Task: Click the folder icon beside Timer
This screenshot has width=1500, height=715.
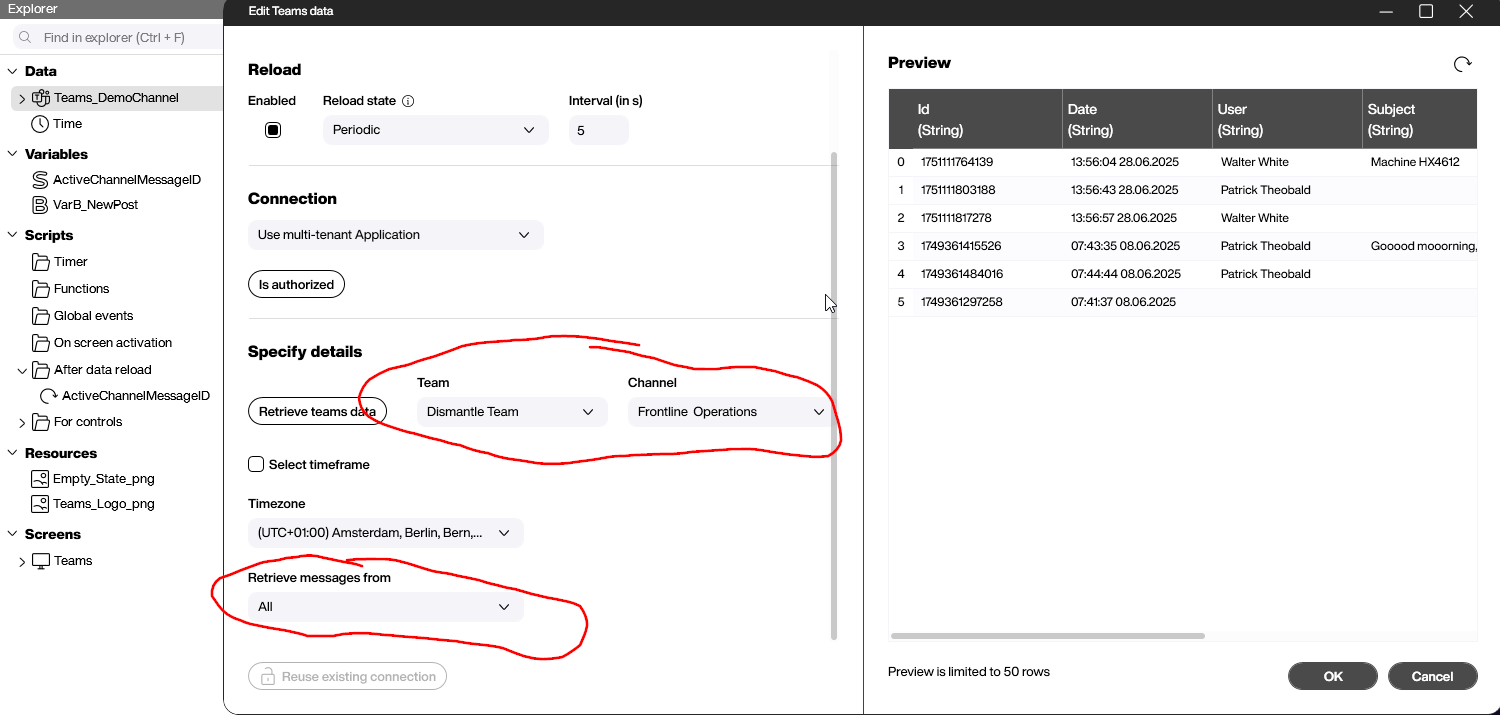Action: (40, 262)
